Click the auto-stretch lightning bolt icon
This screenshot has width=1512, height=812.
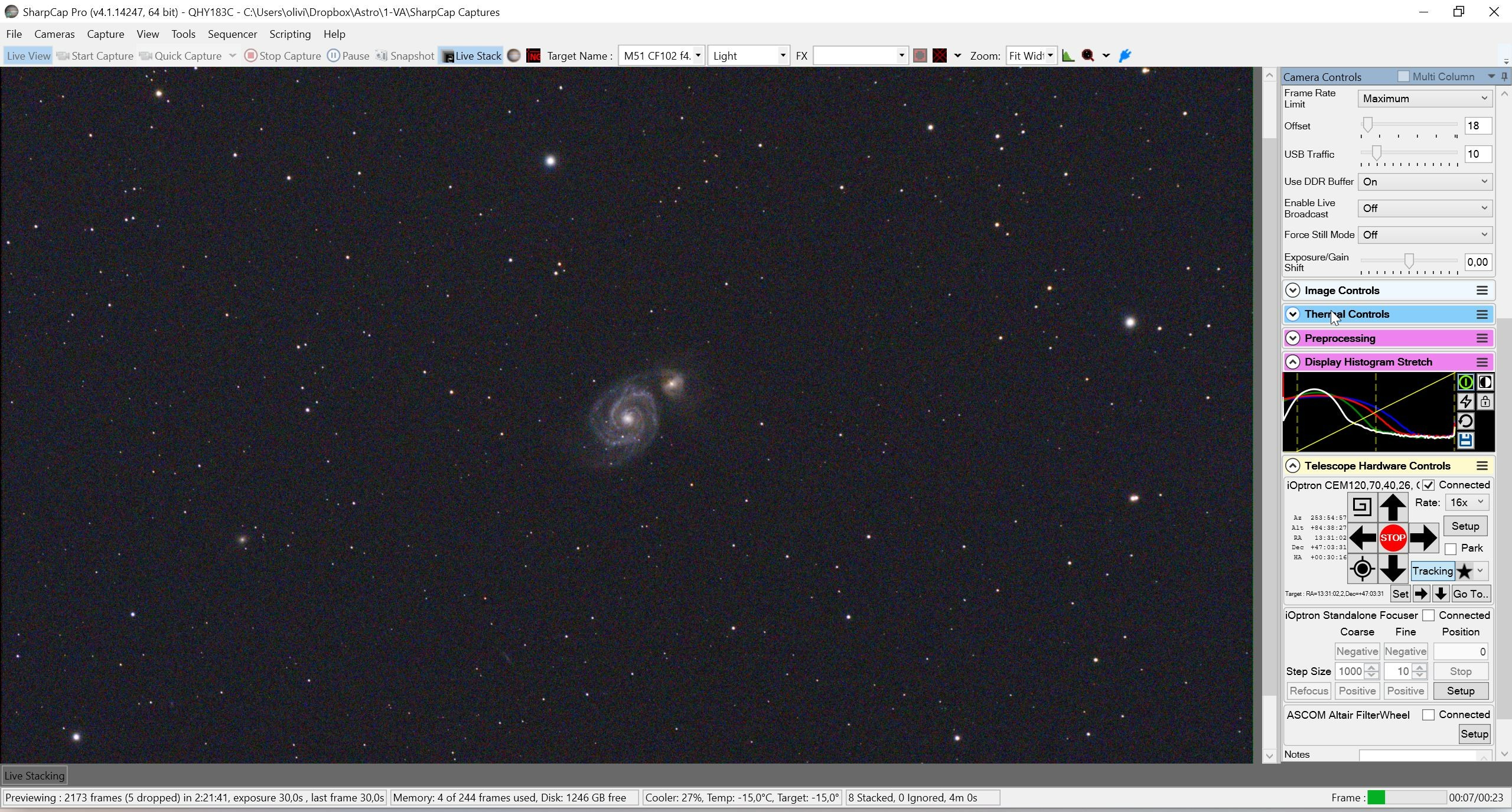pyautogui.click(x=1465, y=402)
